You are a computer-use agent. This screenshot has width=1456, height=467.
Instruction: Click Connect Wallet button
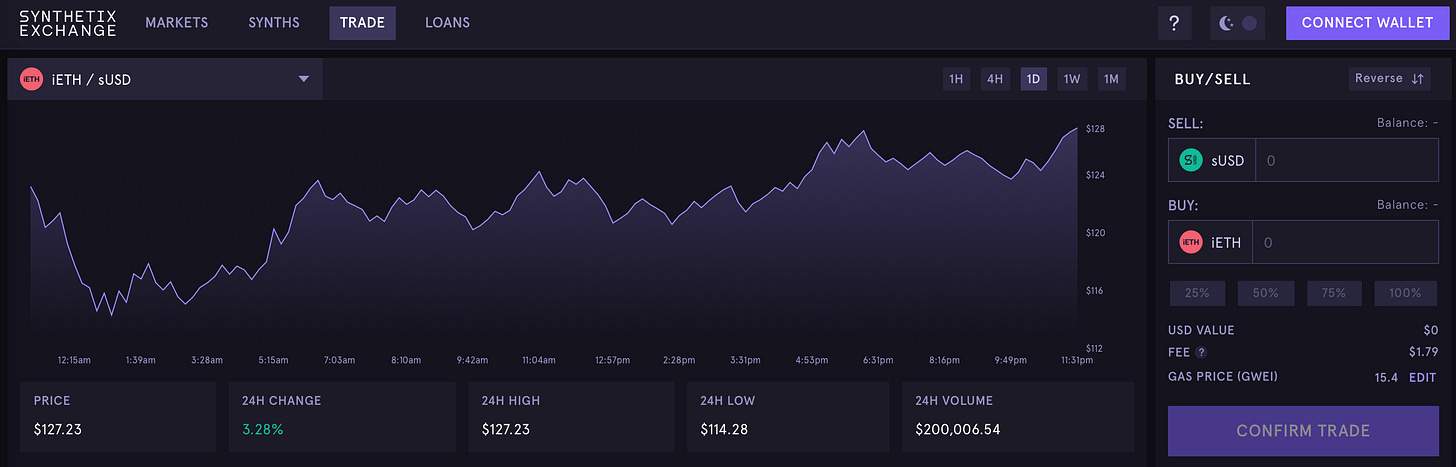[x=1367, y=23]
